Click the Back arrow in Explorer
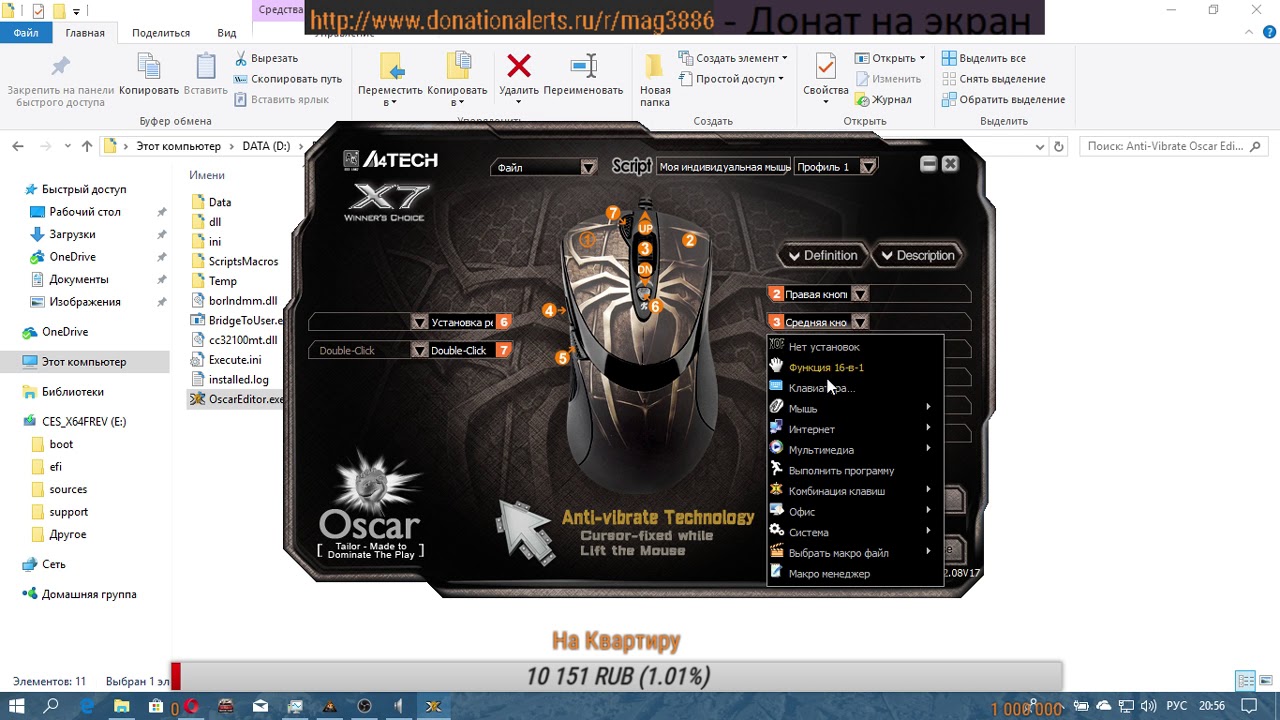The image size is (1280, 720). click(18, 146)
